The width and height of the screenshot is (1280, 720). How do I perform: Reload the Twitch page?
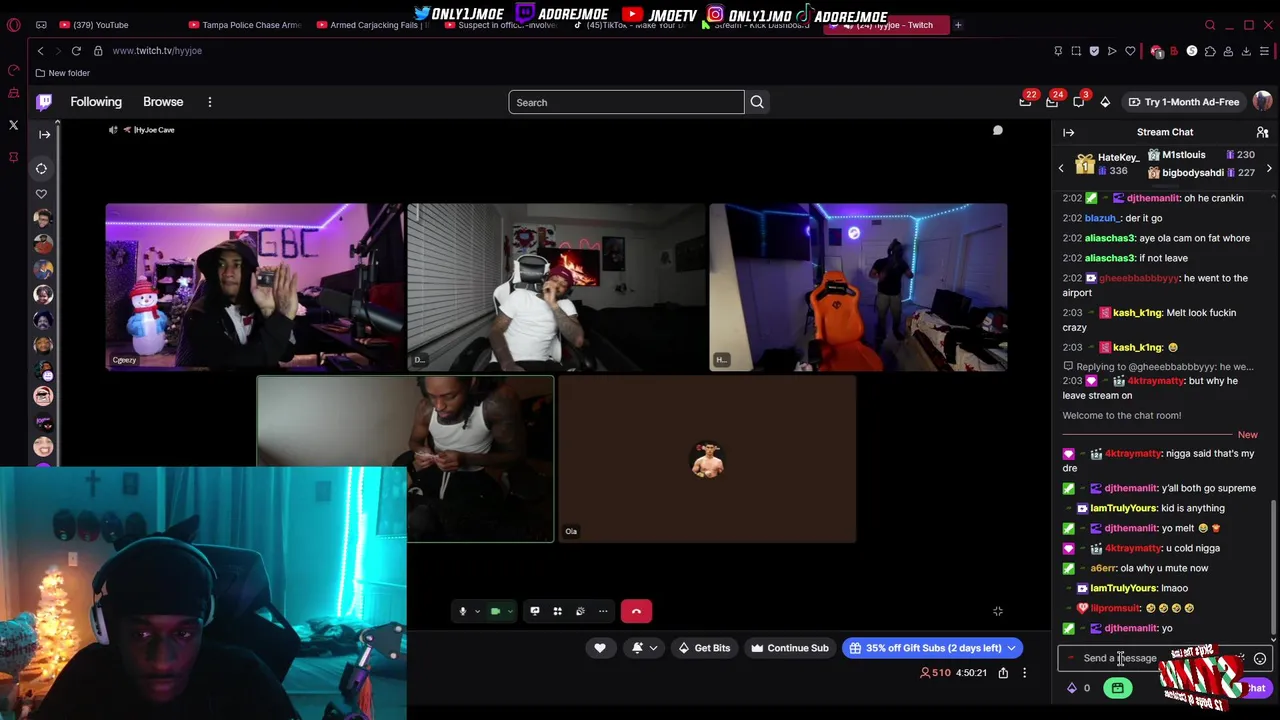tap(76, 51)
